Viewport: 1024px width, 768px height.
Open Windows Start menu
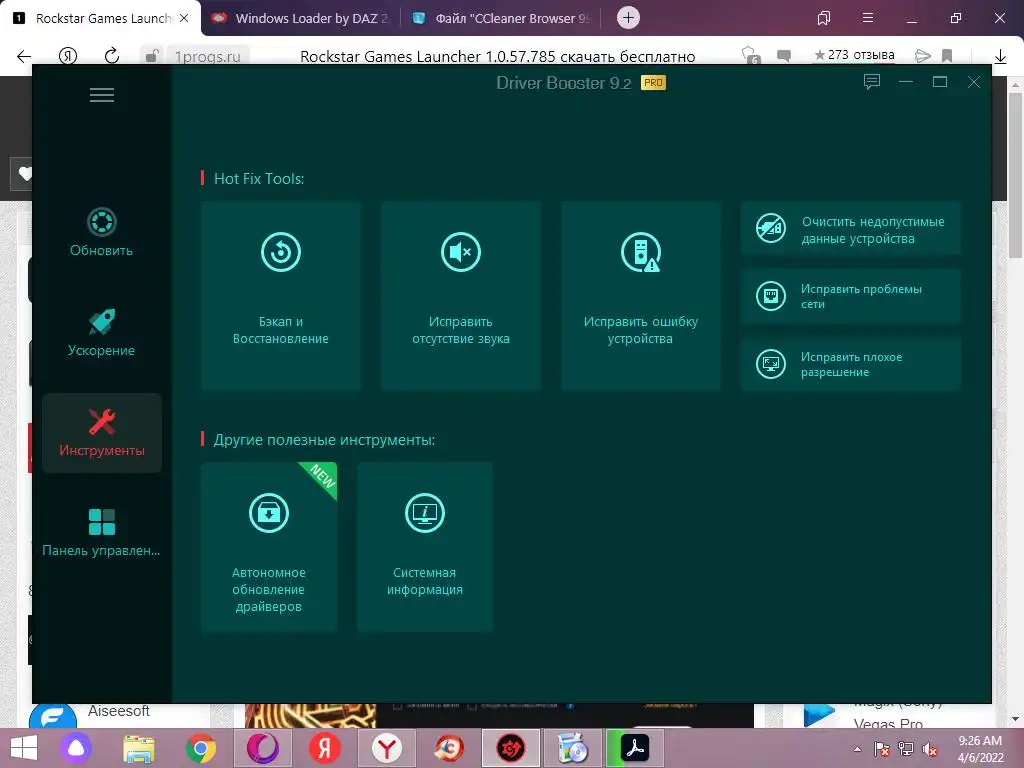[24, 748]
